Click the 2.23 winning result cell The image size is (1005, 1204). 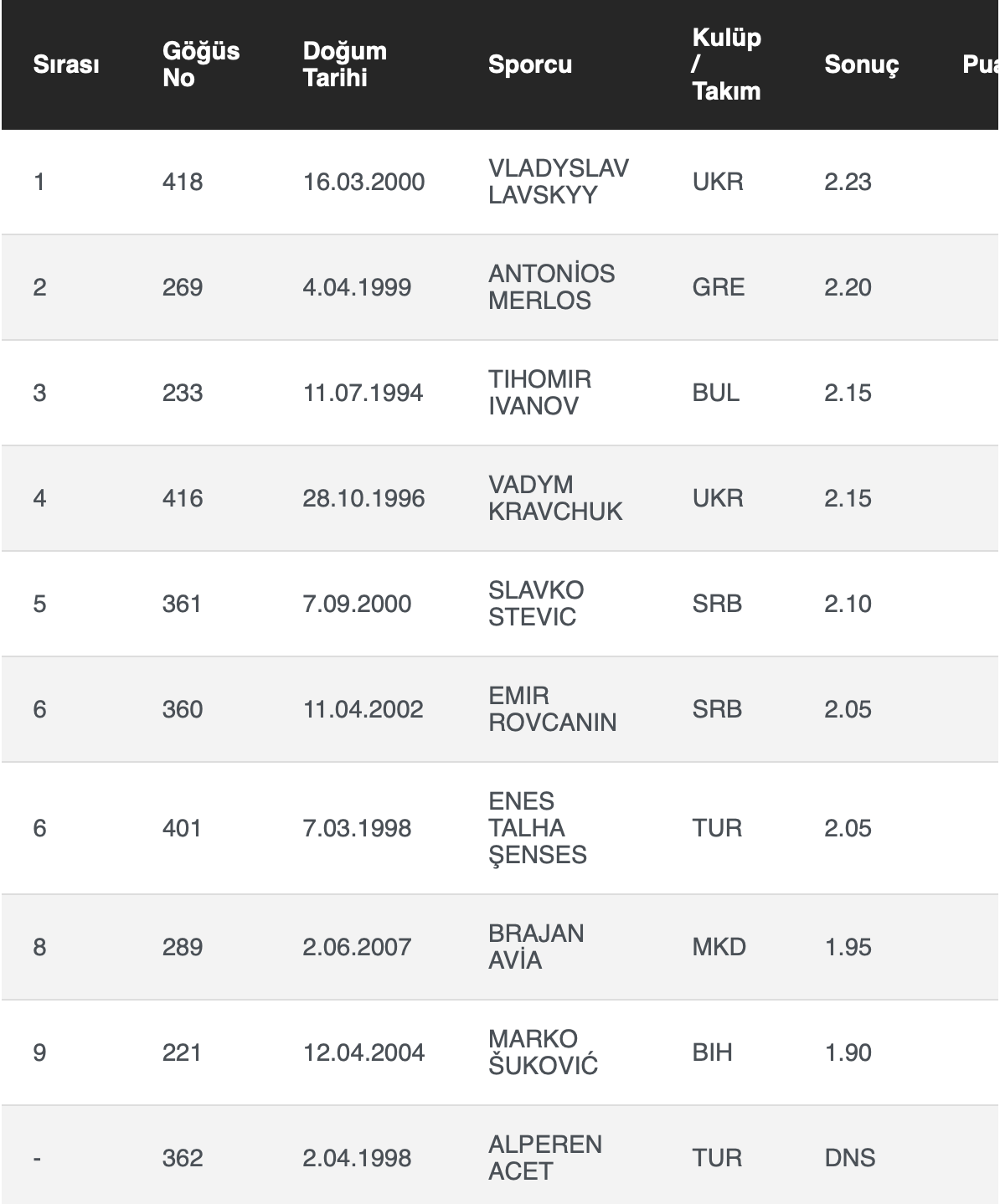click(x=848, y=182)
